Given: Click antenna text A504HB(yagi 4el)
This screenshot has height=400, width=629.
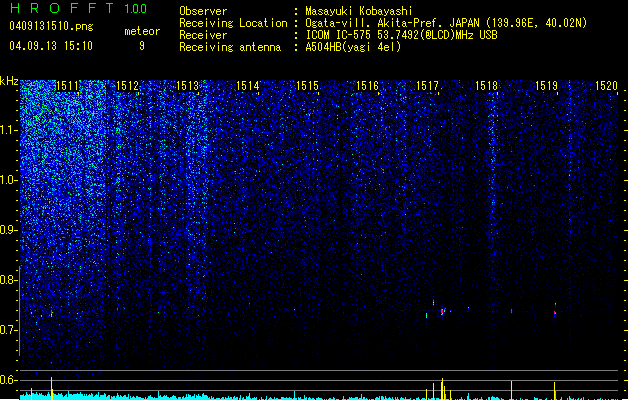Looking at the screenshot, I should coord(353,47).
